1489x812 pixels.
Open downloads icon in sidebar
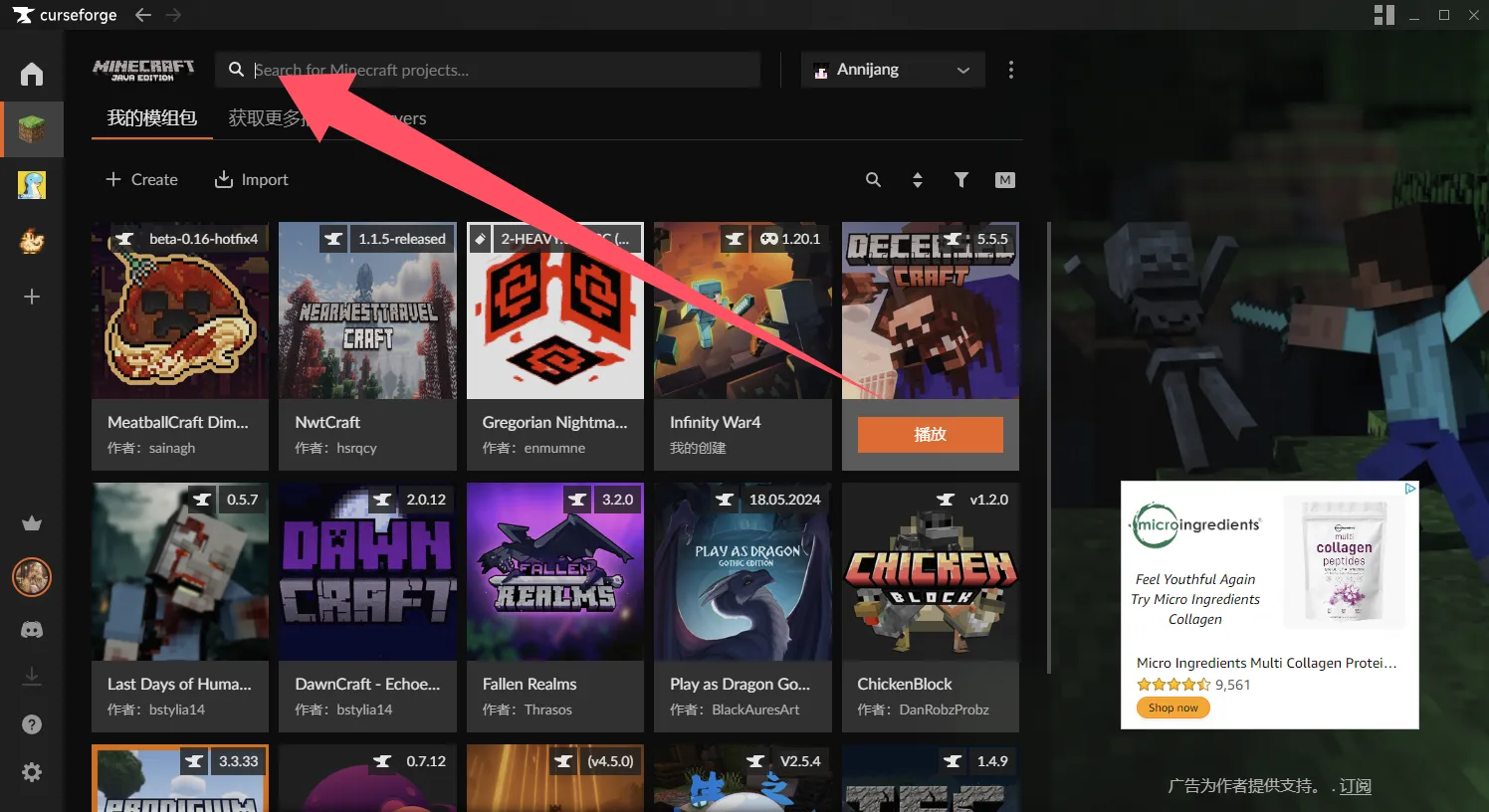(32, 677)
